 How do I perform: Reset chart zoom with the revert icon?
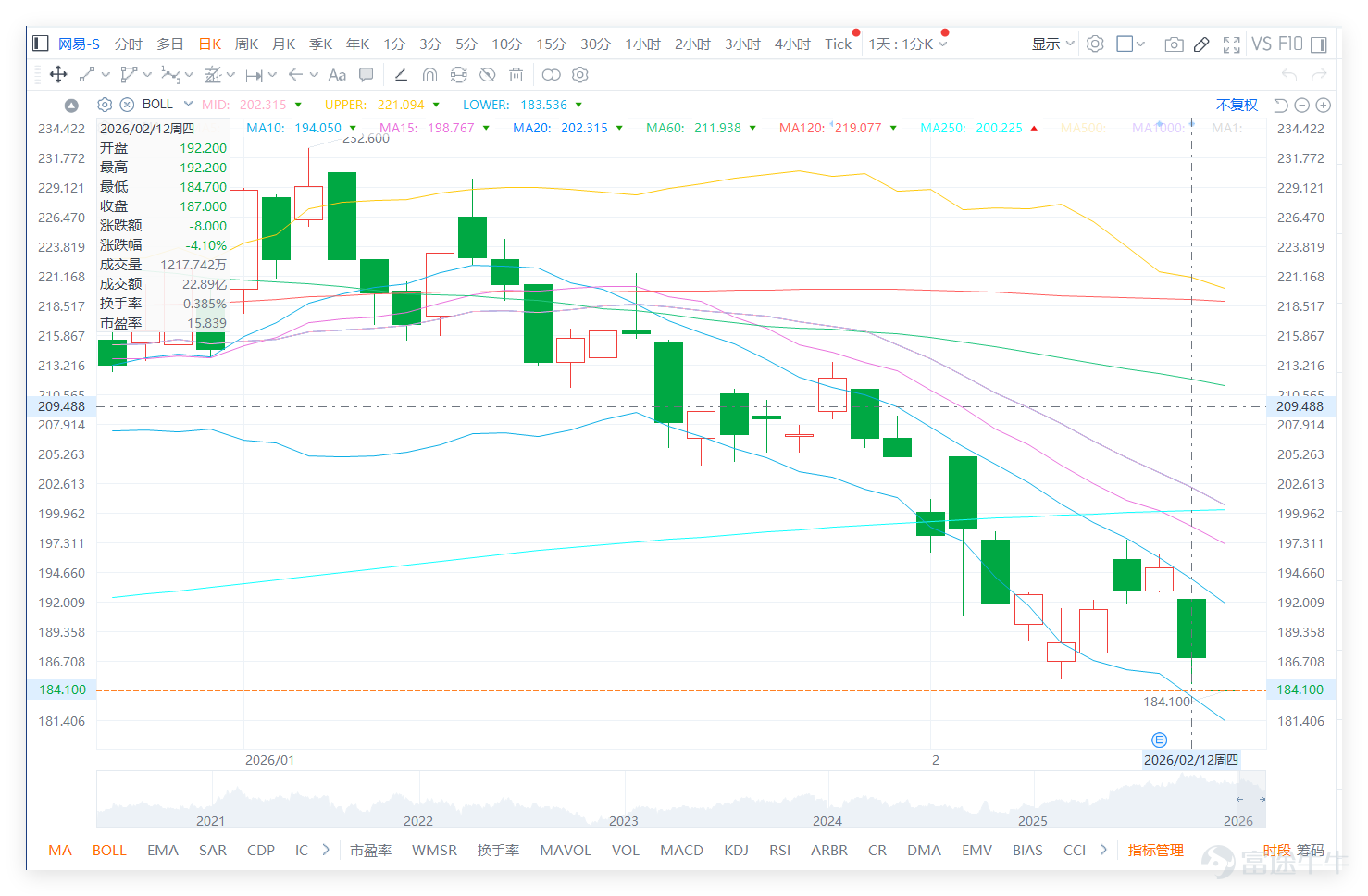1281,106
